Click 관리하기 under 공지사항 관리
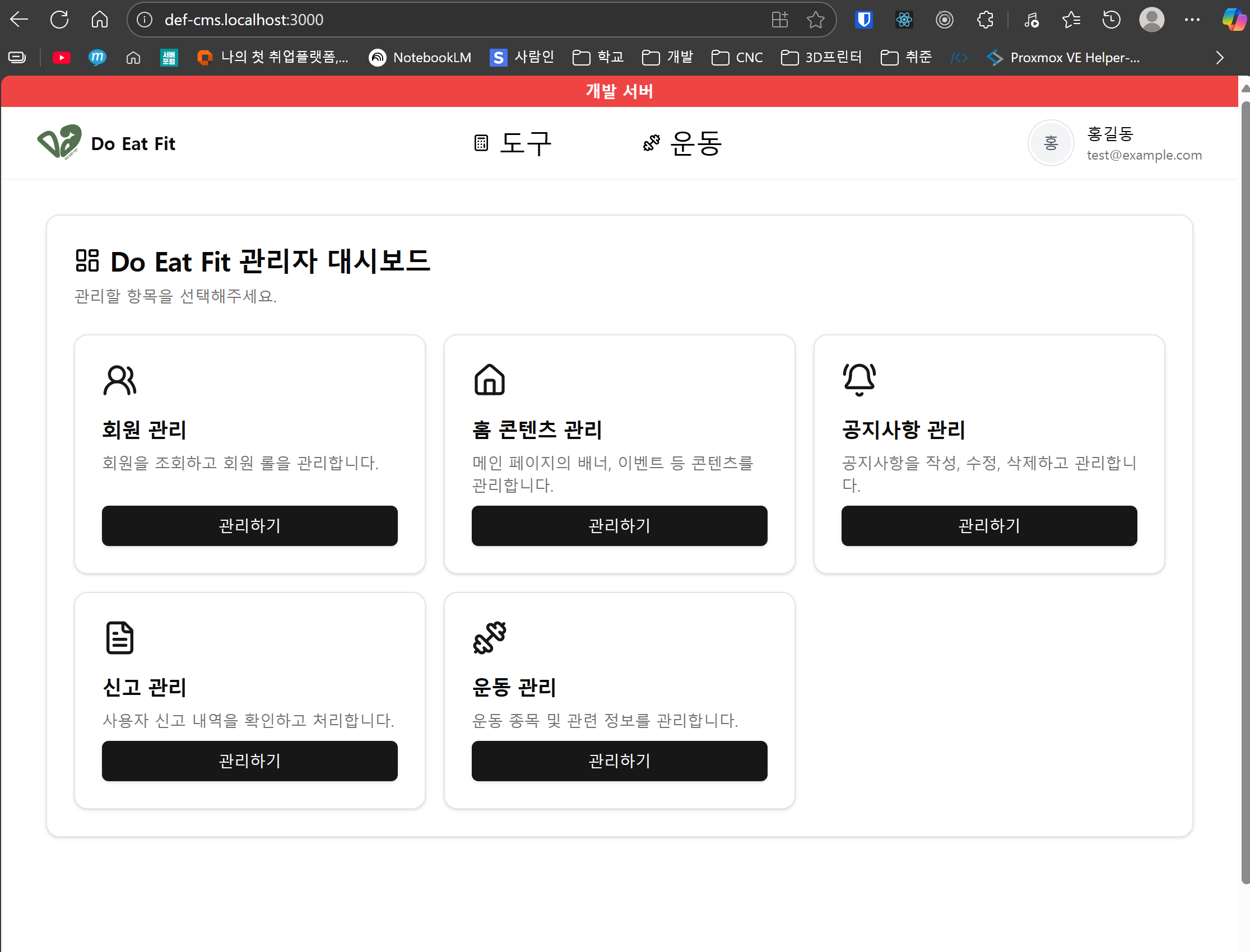 (989, 525)
